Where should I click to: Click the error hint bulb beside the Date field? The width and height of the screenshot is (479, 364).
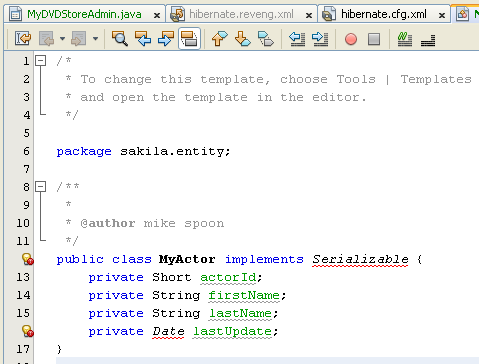[27, 331]
